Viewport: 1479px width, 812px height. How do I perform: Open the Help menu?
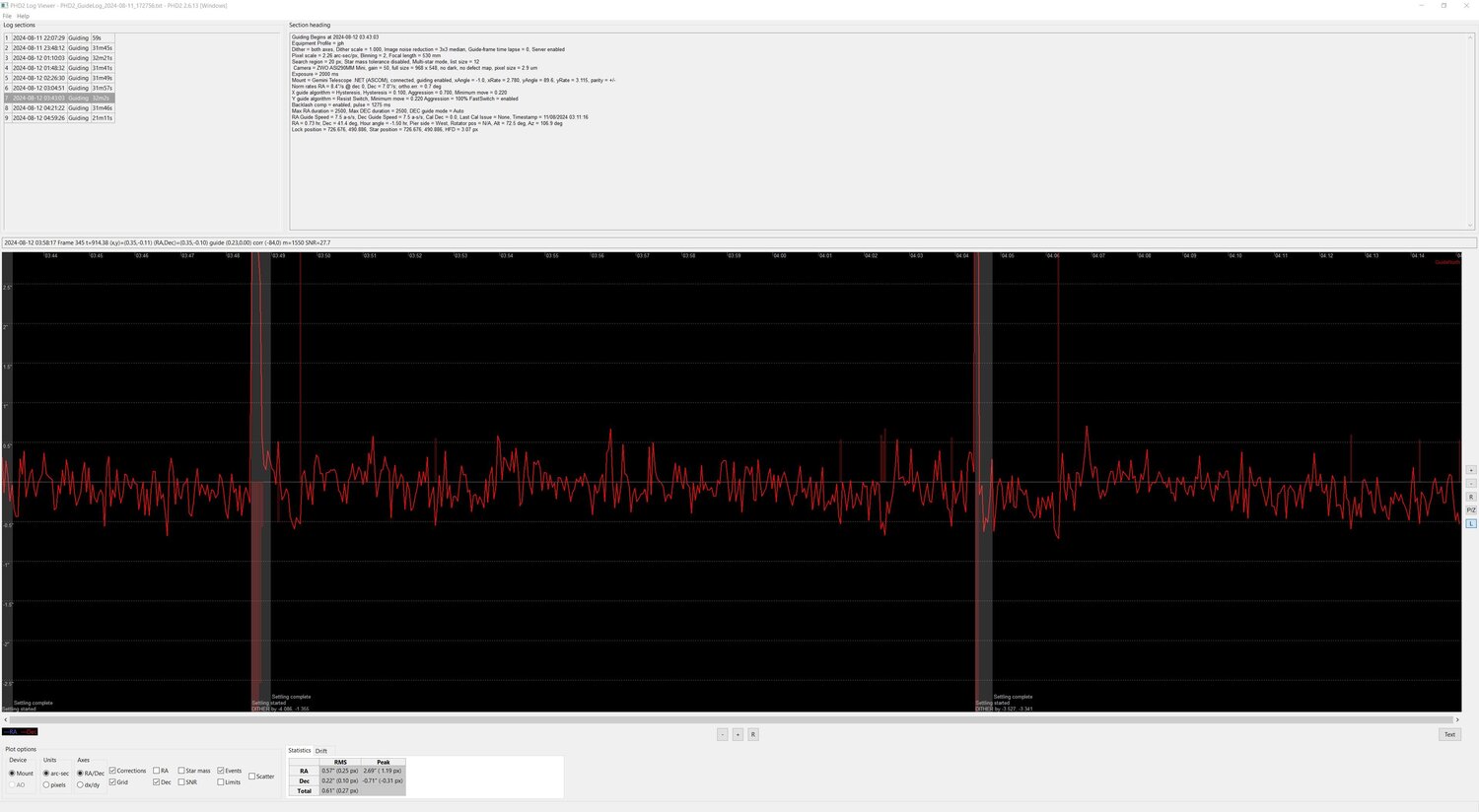pos(23,16)
